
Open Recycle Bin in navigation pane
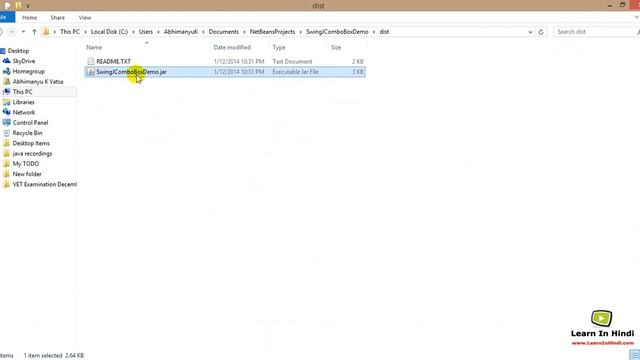[x=27, y=133]
